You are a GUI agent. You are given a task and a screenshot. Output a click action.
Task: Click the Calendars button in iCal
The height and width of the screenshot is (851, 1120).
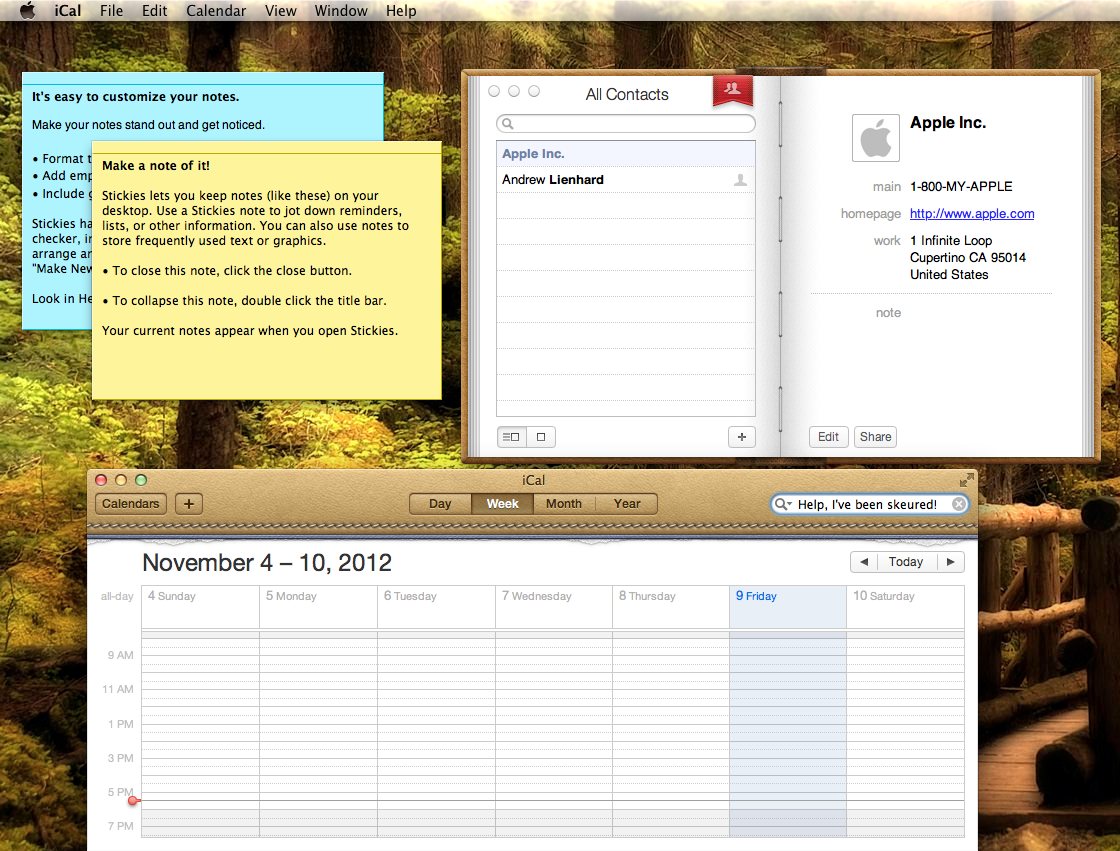pos(131,504)
